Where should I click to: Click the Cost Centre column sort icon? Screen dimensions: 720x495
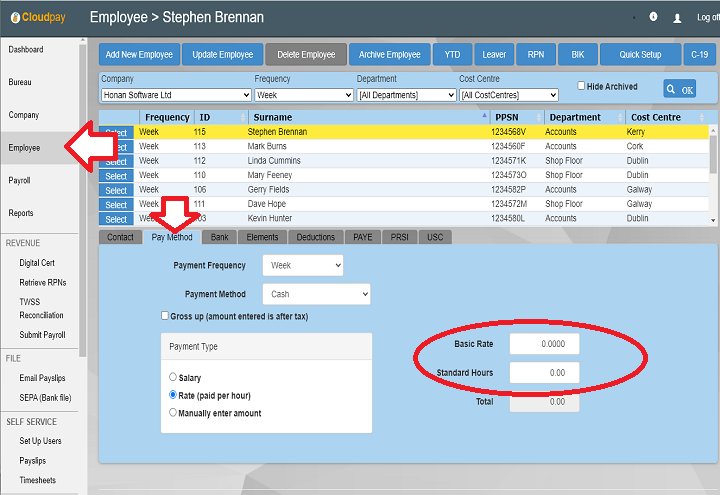tap(701, 117)
